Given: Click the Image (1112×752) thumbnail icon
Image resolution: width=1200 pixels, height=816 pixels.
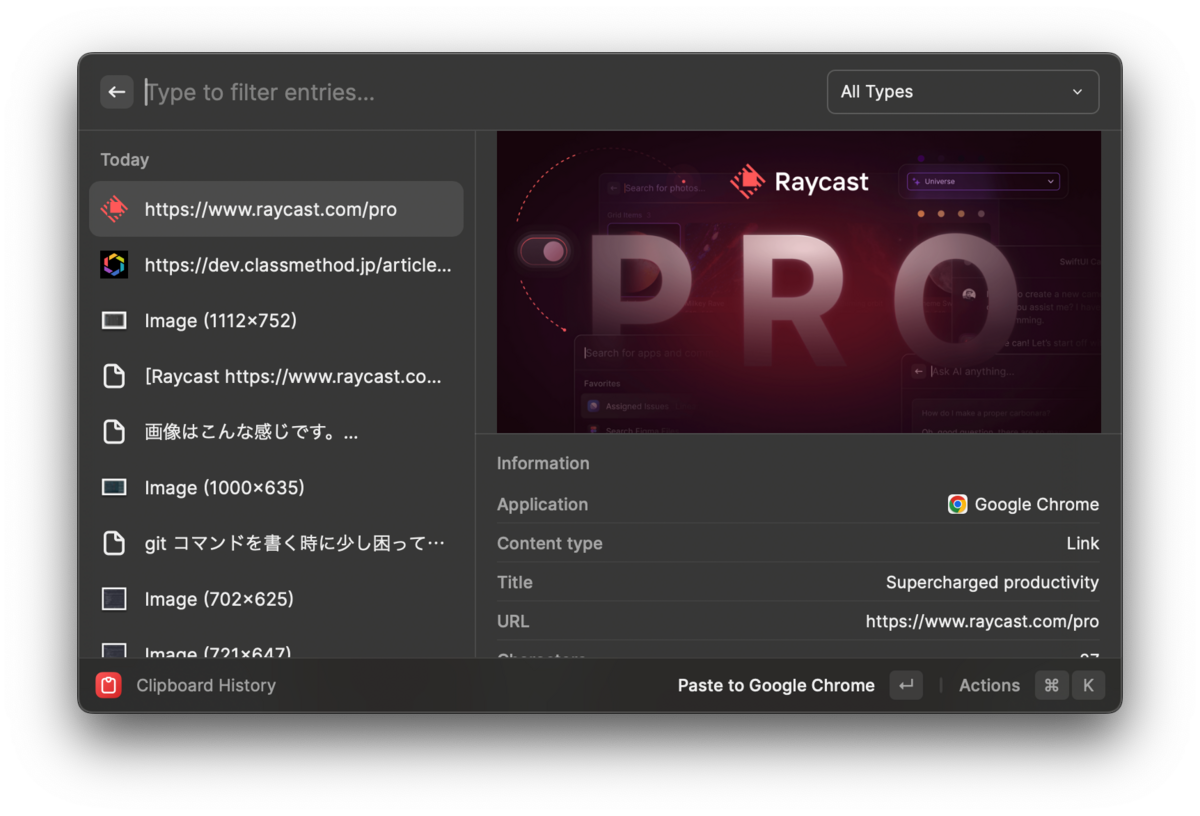Looking at the screenshot, I should 114,320.
